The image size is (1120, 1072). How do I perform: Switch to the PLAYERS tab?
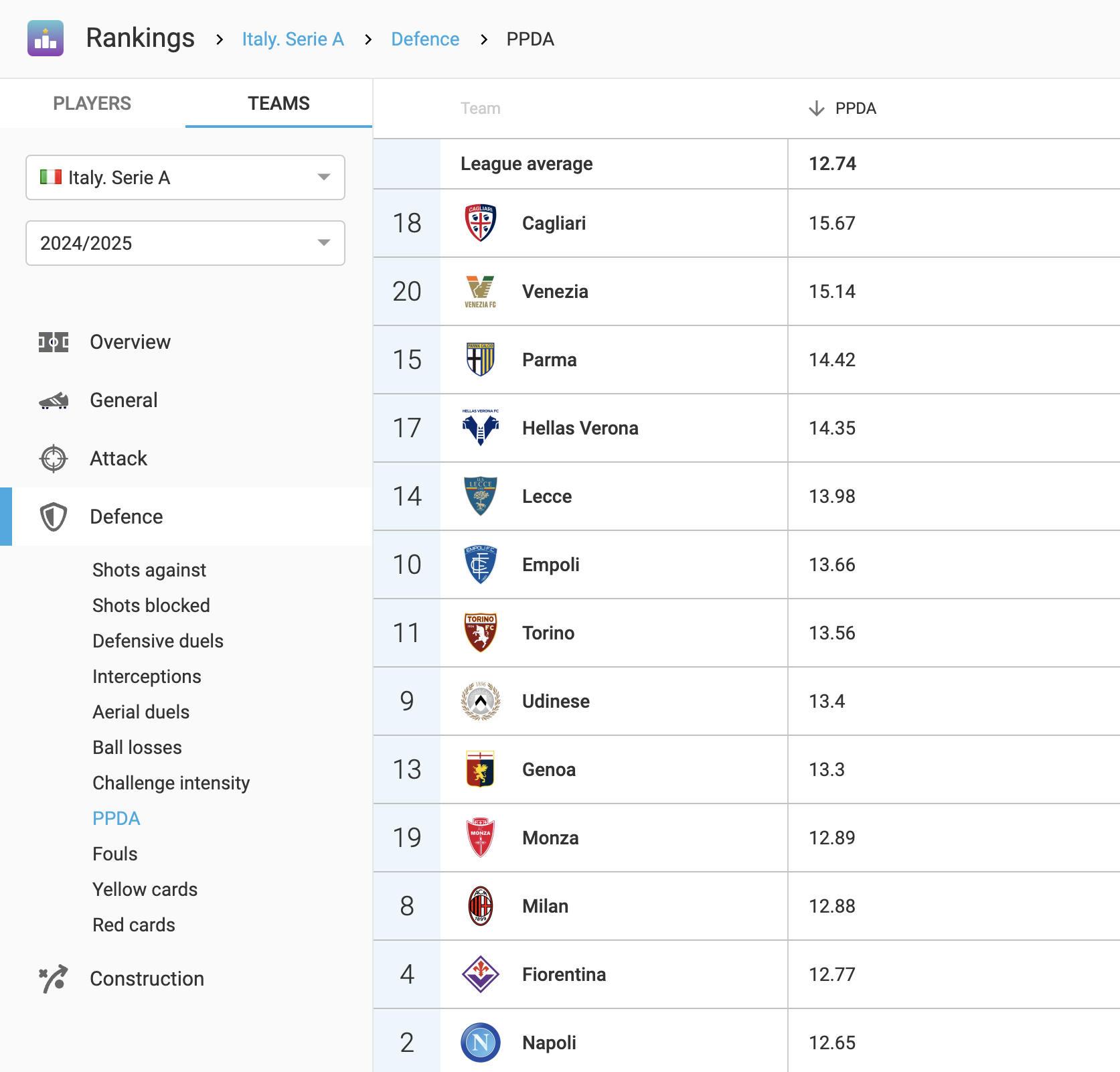pos(92,103)
